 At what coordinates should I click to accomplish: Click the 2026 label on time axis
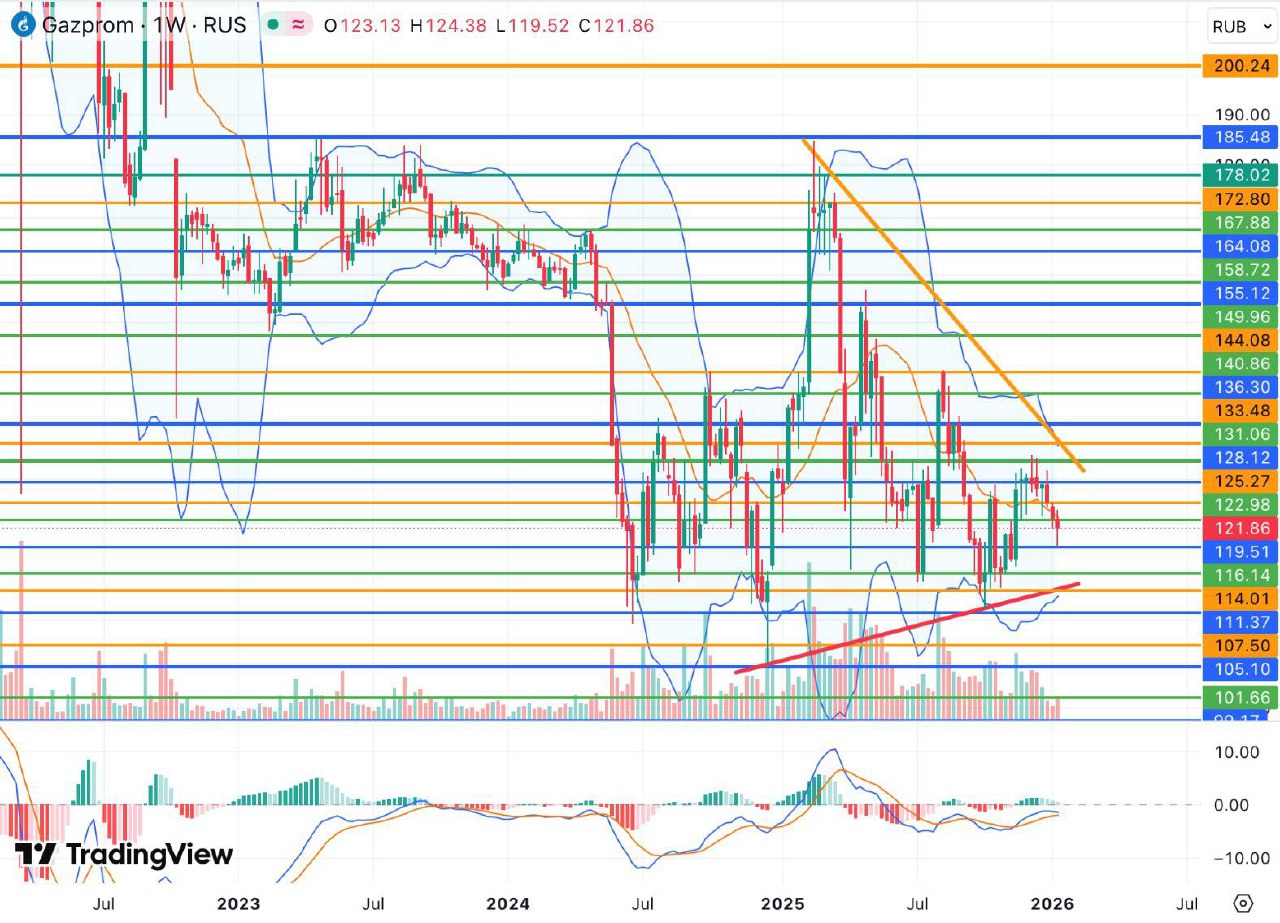1052,904
